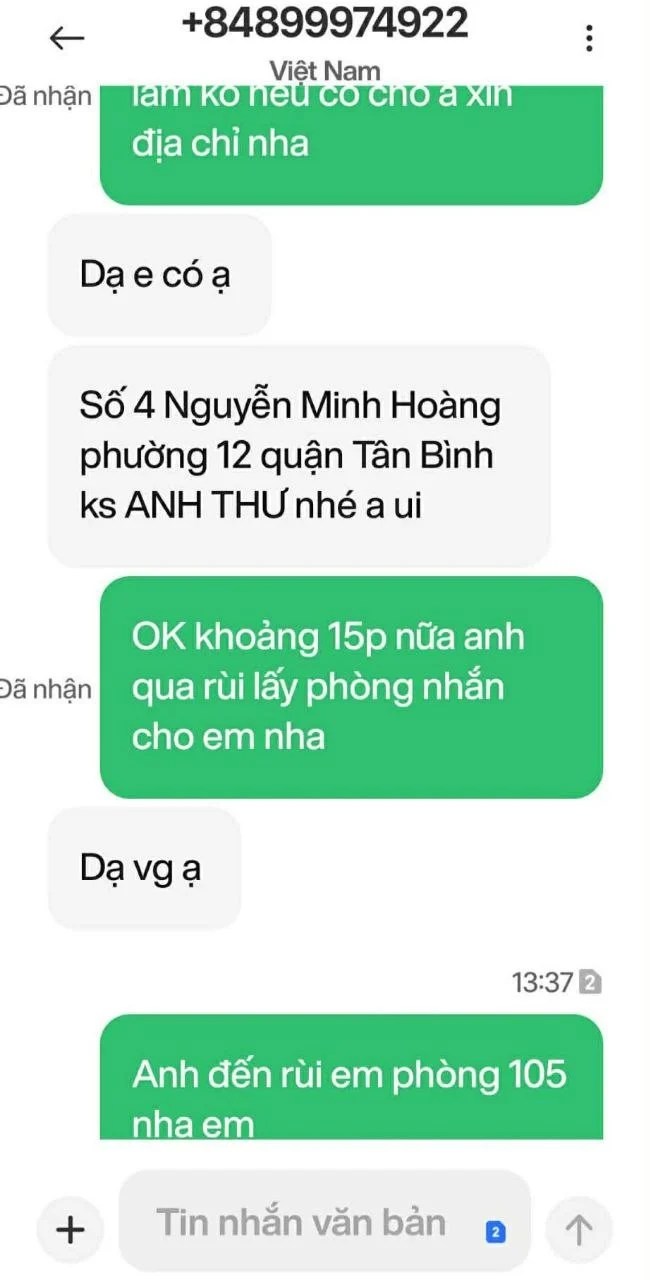Tap the +84899974922 contact header
Screen dimensions: 650x1280
[x=325, y=23]
